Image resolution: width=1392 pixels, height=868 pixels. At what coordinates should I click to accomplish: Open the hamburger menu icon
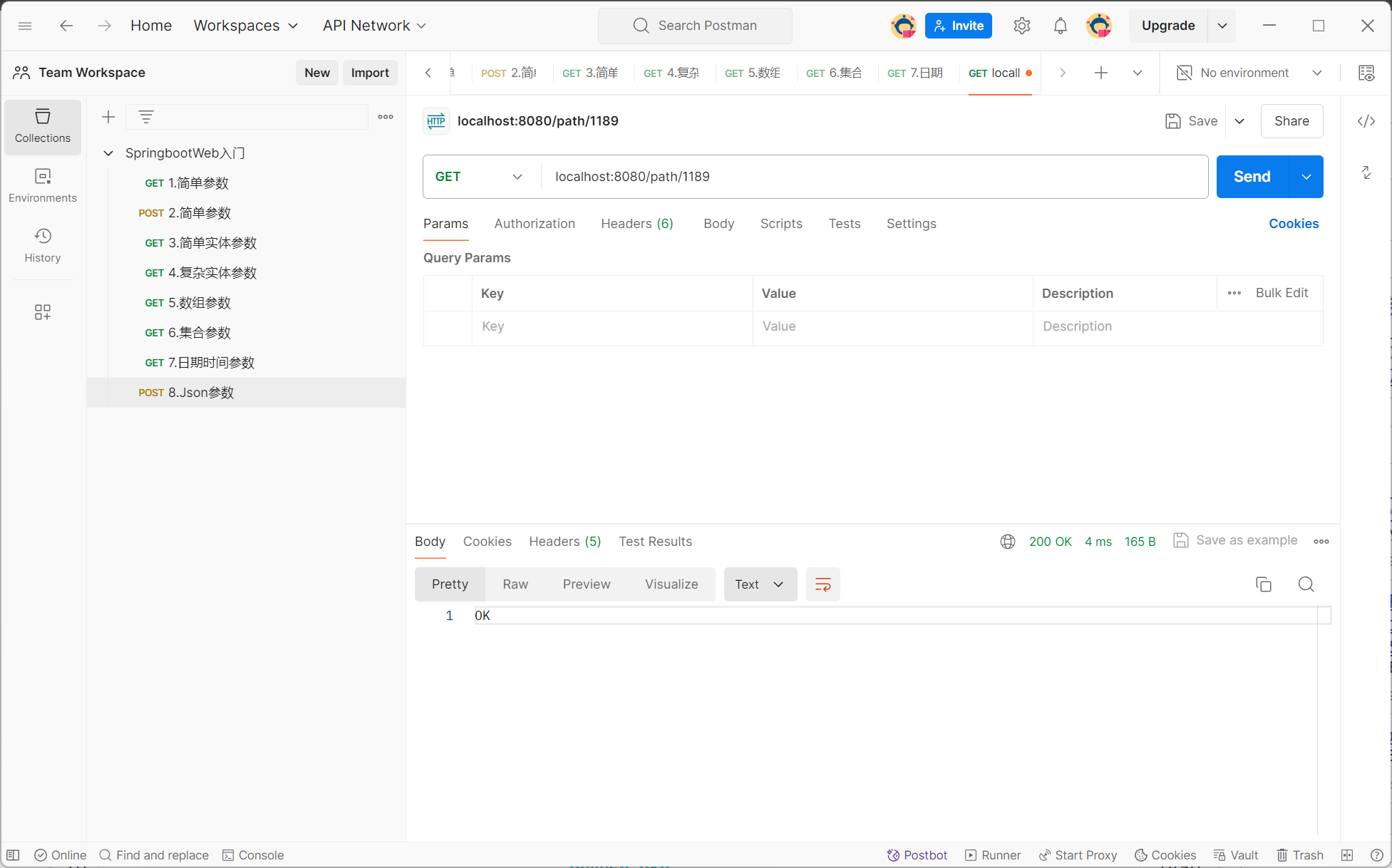(25, 26)
